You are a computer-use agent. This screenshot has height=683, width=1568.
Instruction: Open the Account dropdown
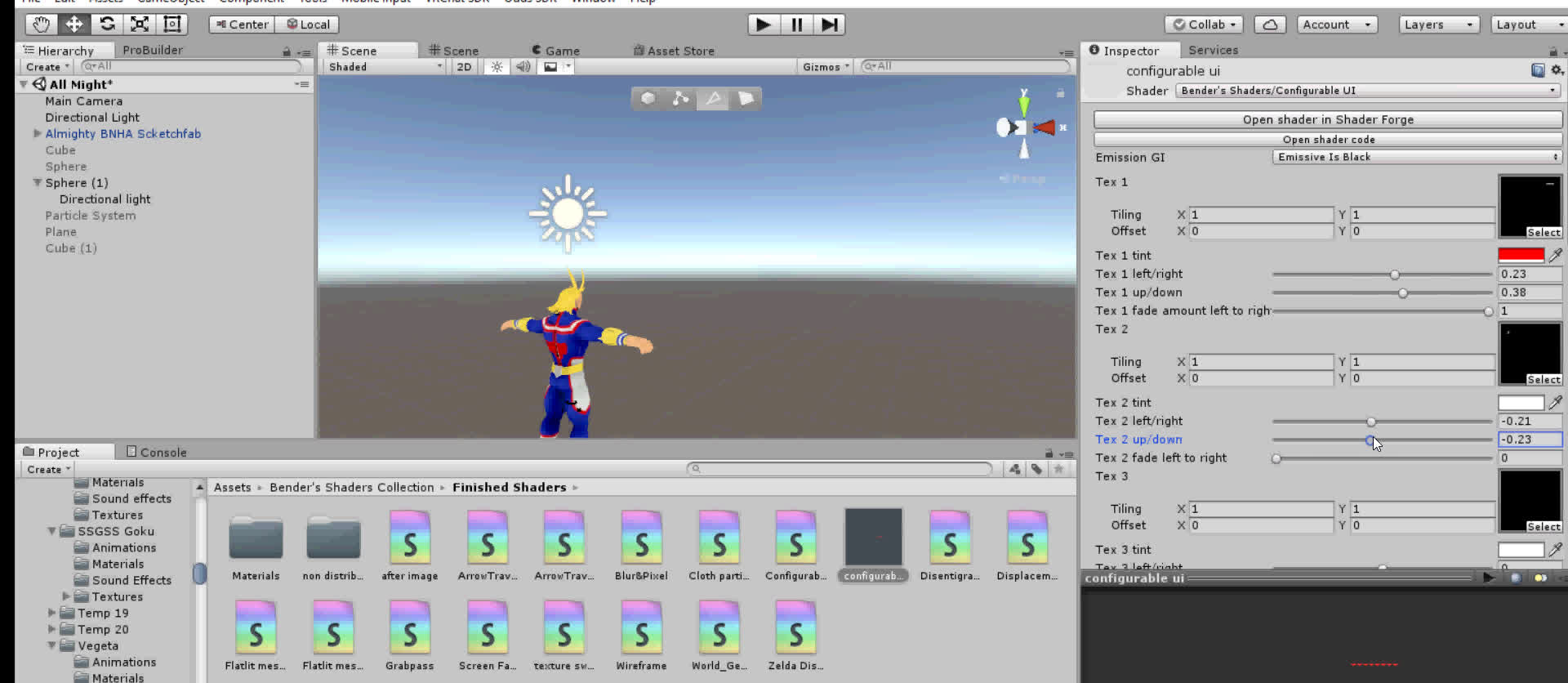(x=1337, y=25)
